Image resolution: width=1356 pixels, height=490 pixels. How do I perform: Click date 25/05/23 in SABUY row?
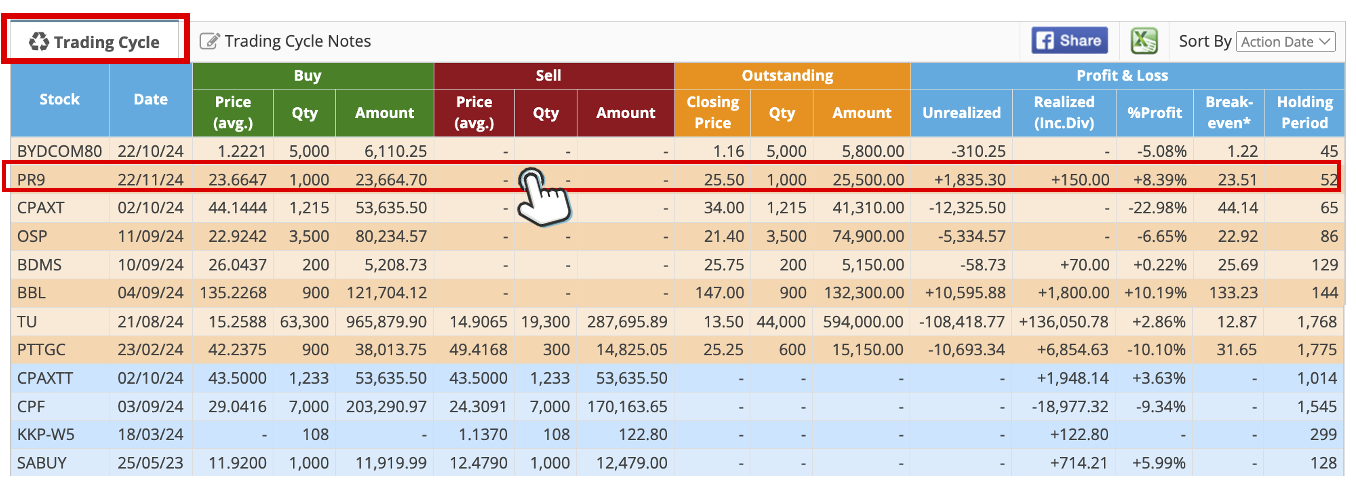(x=150, y=464)
